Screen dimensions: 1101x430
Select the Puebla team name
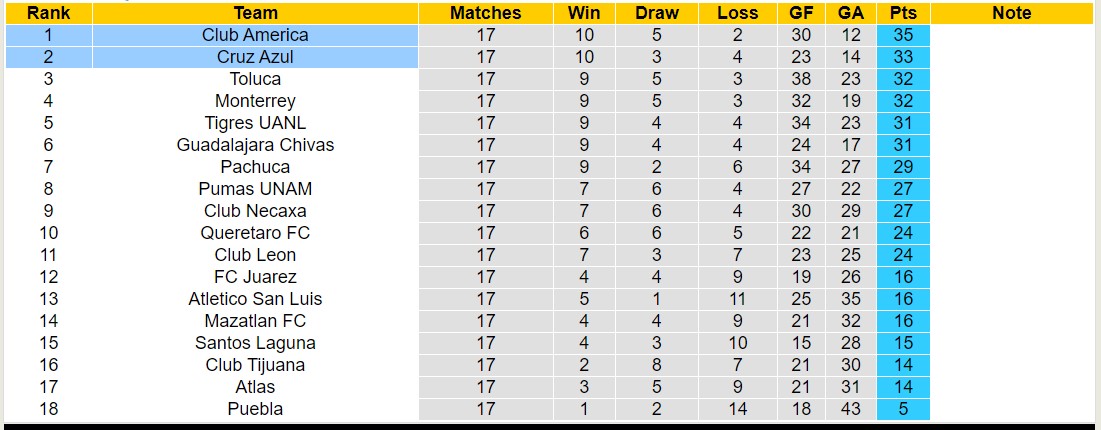[x=255, y=409]
